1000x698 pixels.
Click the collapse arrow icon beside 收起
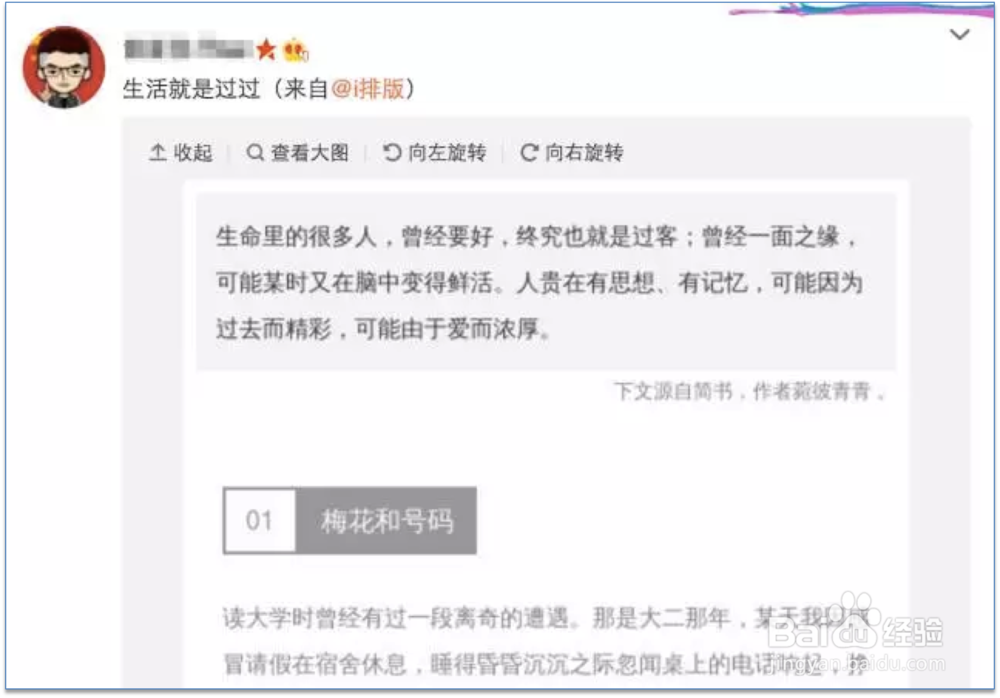[x=158, y=152]
